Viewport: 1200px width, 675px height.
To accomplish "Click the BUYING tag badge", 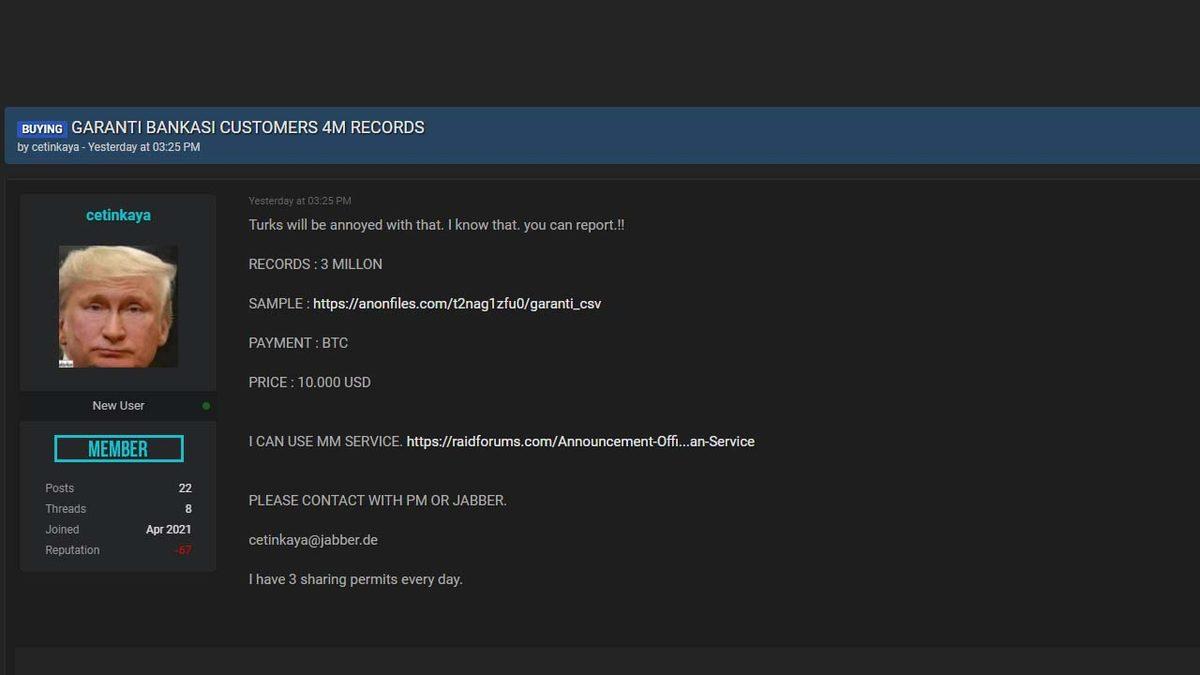I will [x=42, y=129].
